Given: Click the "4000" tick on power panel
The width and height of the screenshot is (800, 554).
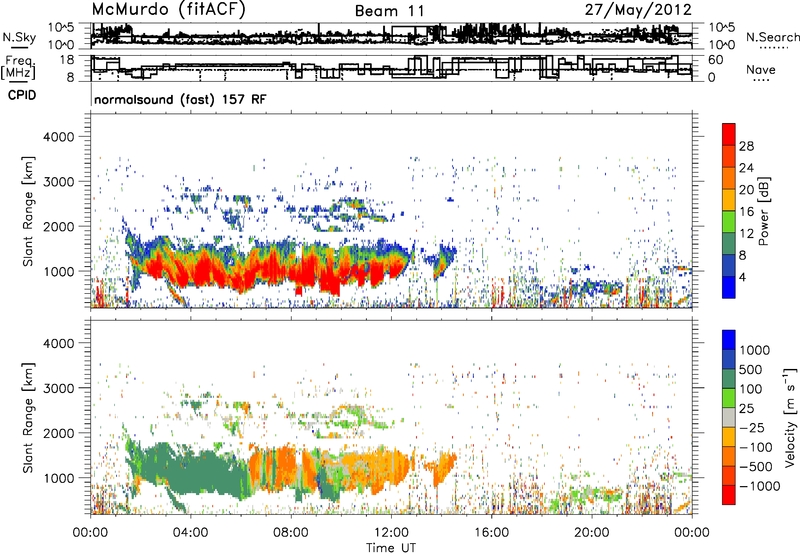Looking at the screenshot, I should pos(58,137).
